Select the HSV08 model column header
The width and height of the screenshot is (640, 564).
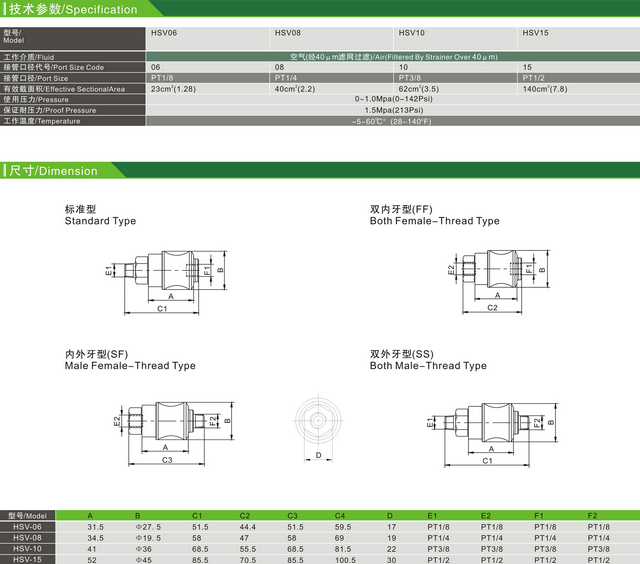click(288, 33)
